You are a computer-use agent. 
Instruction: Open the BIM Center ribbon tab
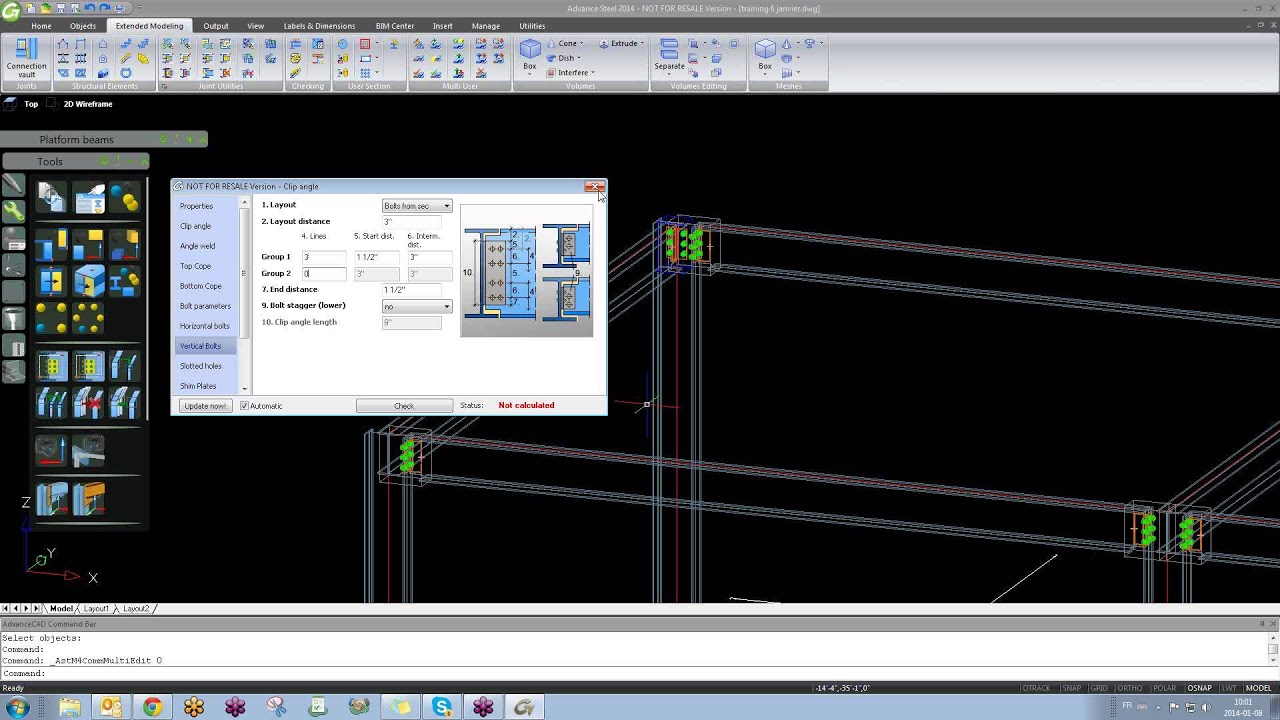coord(396,26)
